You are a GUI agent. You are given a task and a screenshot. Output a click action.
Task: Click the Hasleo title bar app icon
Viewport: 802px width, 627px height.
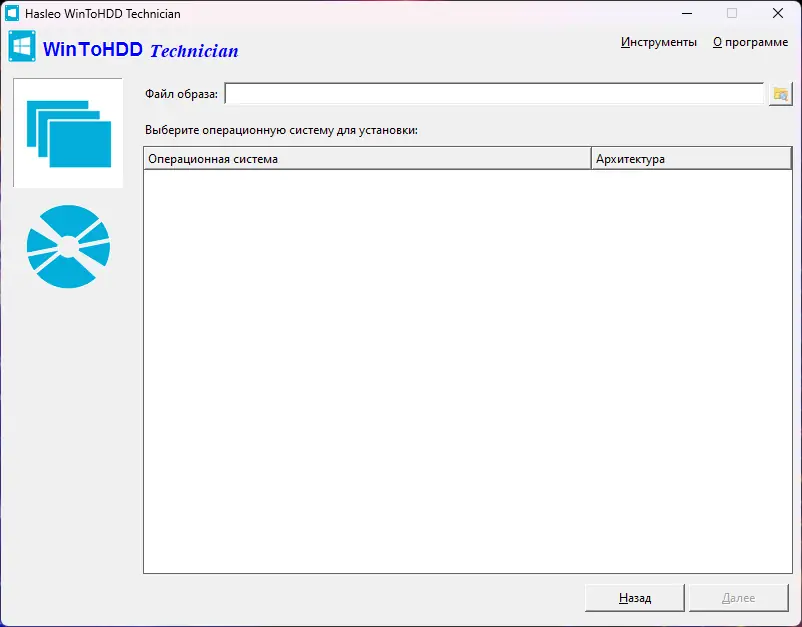(12, 13)
